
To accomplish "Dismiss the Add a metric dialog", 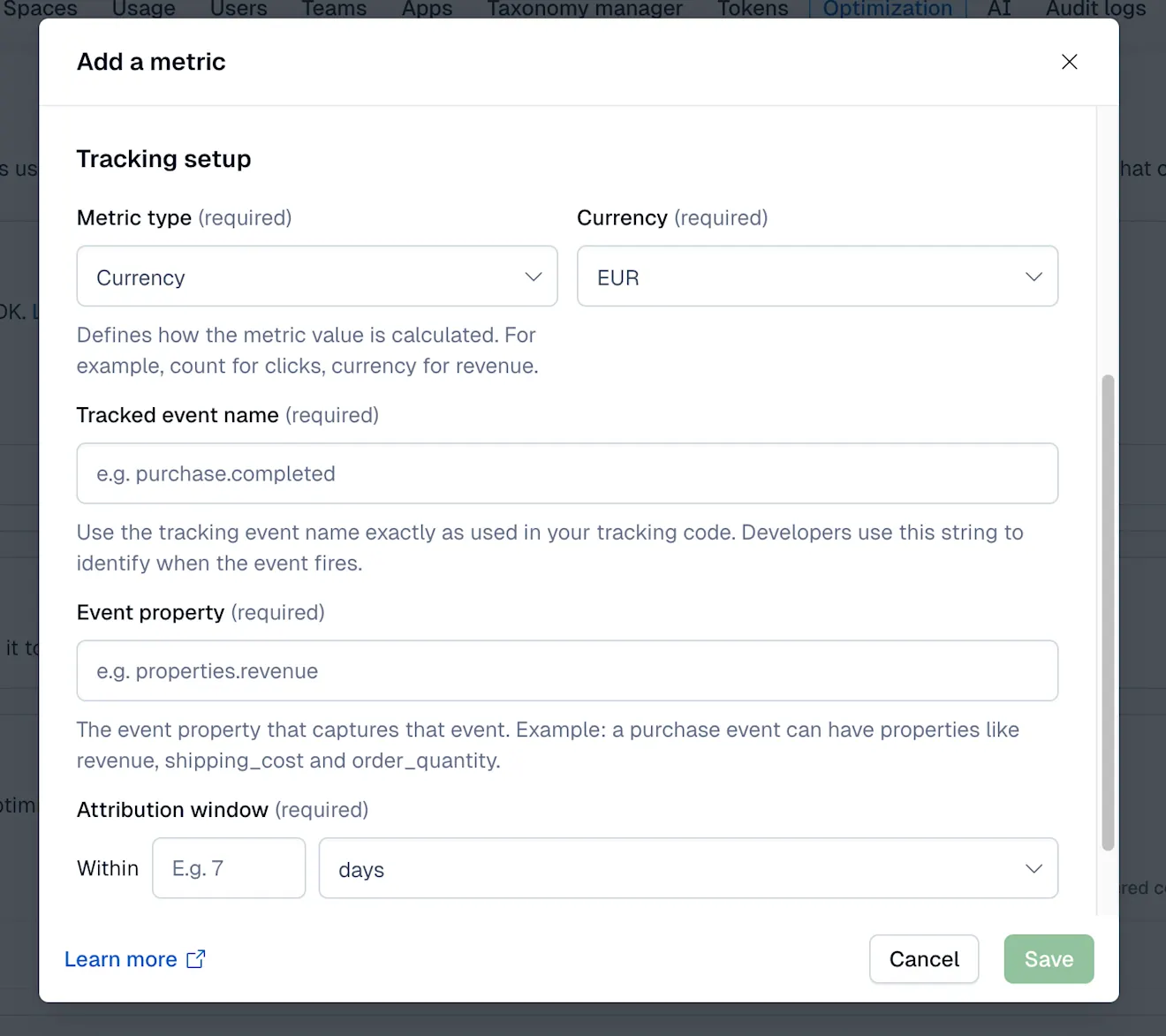I will (x=1069, y=62).
